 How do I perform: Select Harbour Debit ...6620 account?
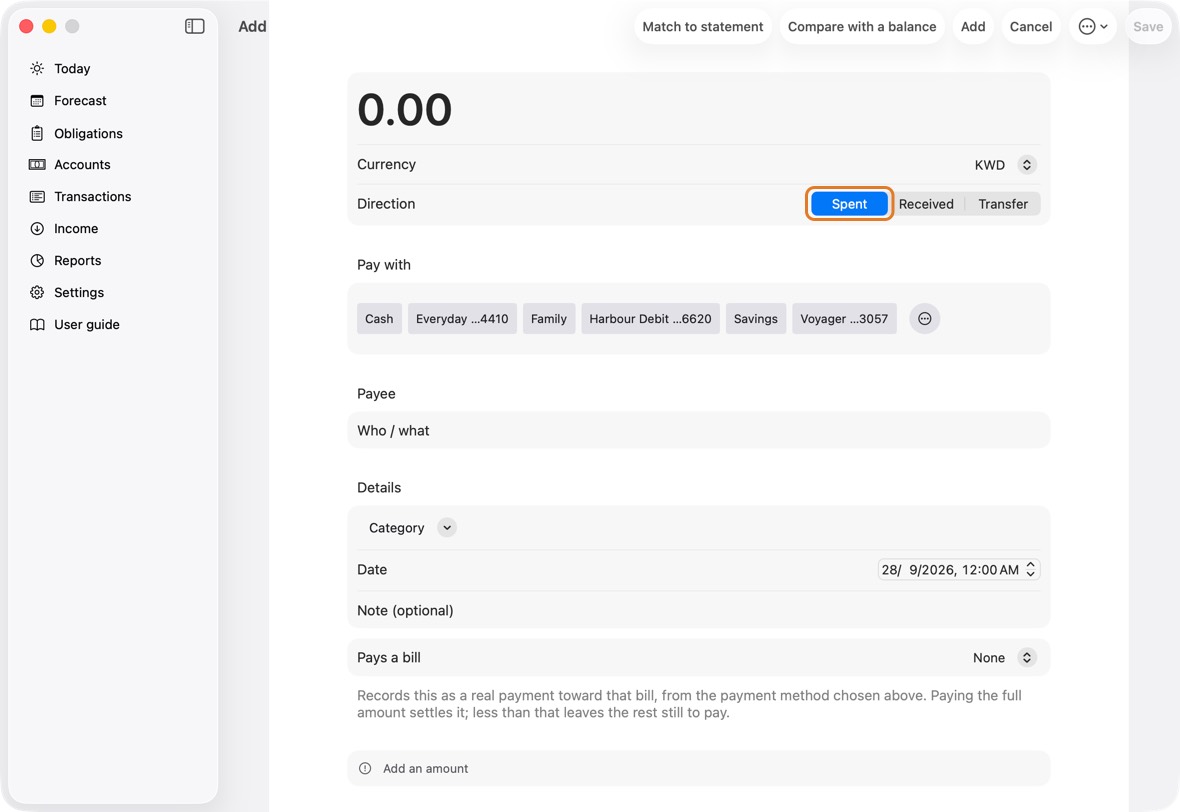point(650,318)
